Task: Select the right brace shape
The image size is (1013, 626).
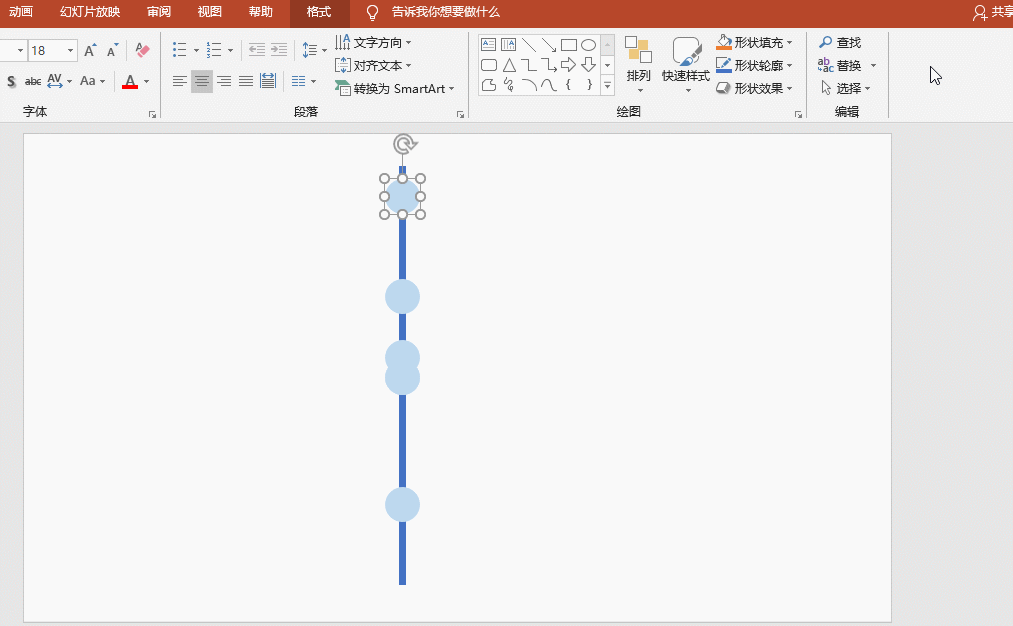Action: click(589, 85)
